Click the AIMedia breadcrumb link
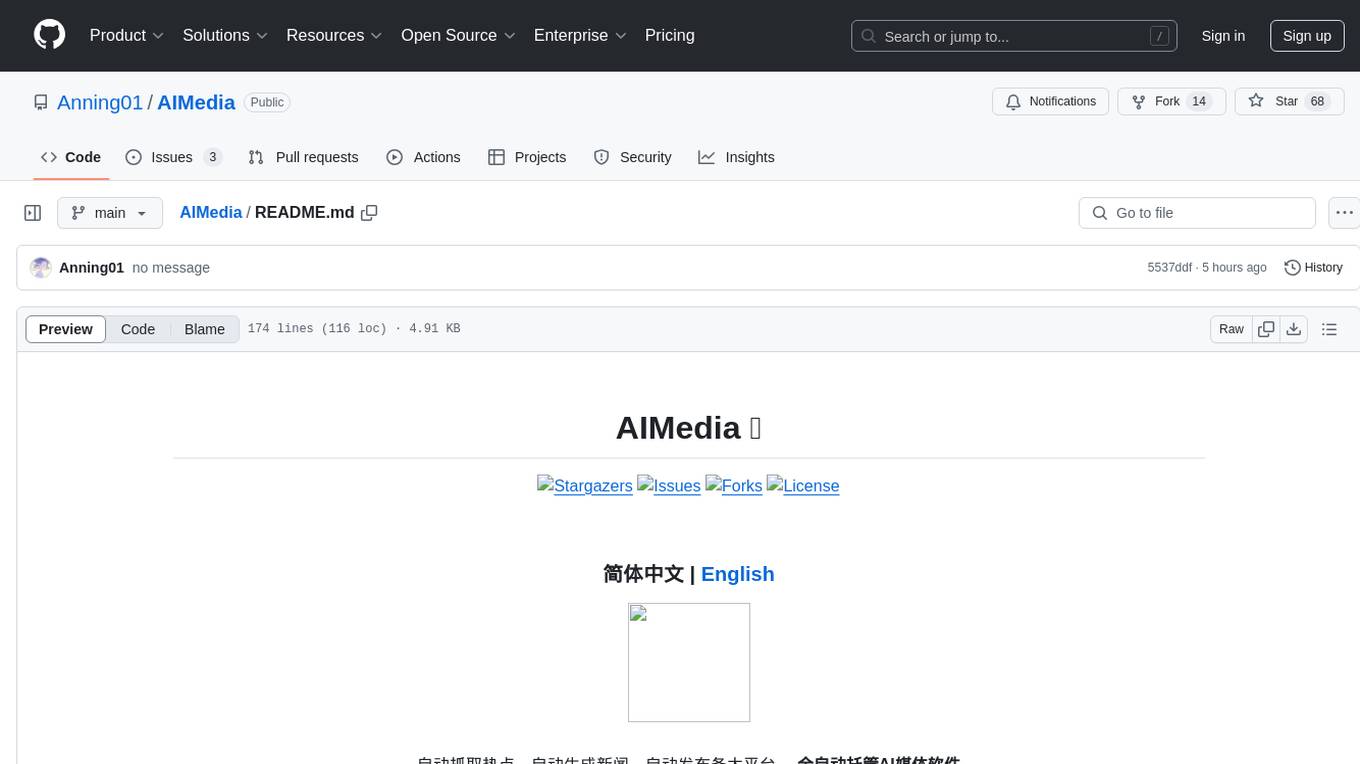Image resolution: width=1360 pixels, height=764 pixels. coord(211,212)
